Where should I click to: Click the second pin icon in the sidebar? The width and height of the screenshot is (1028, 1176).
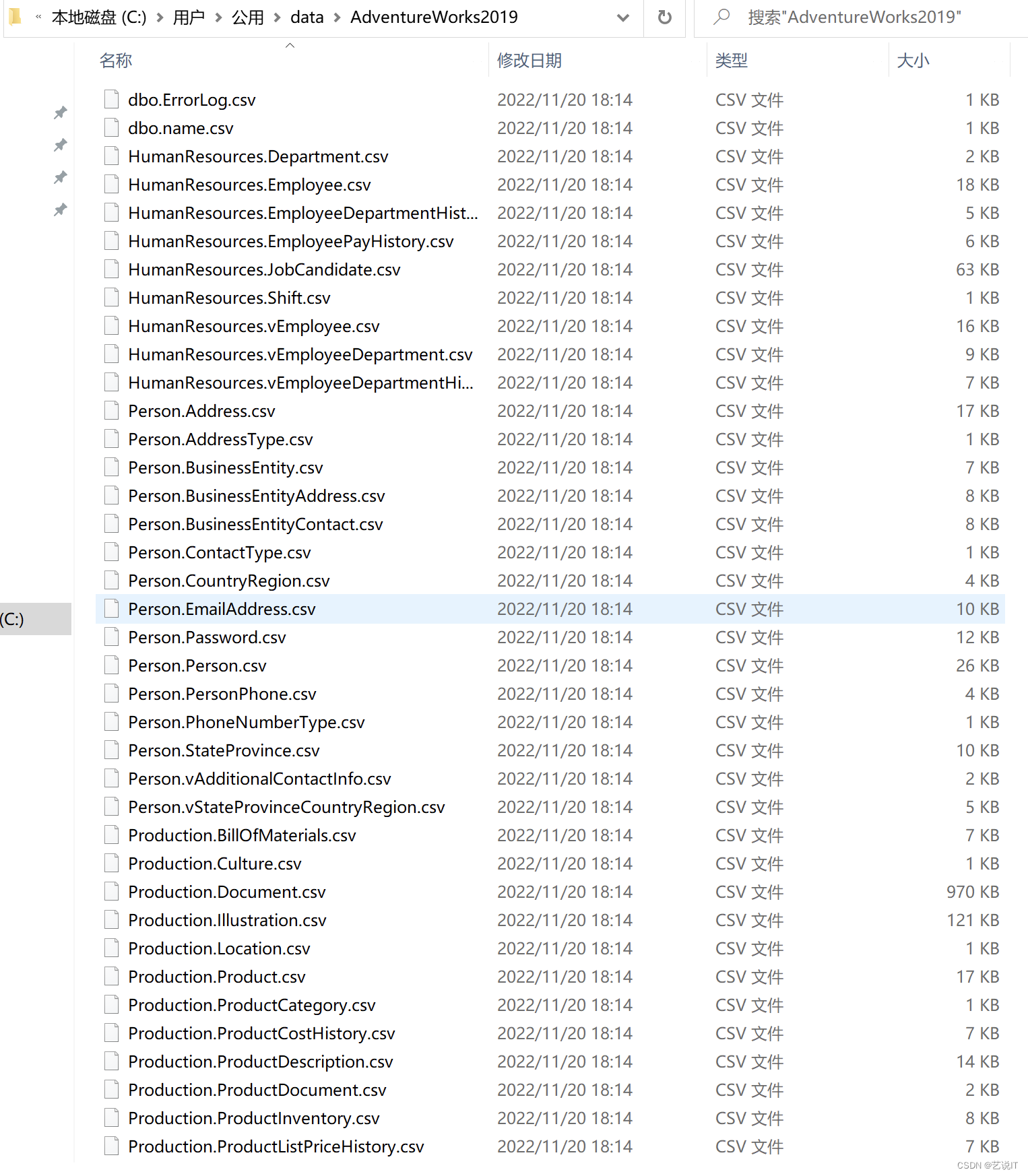point(61,145)
